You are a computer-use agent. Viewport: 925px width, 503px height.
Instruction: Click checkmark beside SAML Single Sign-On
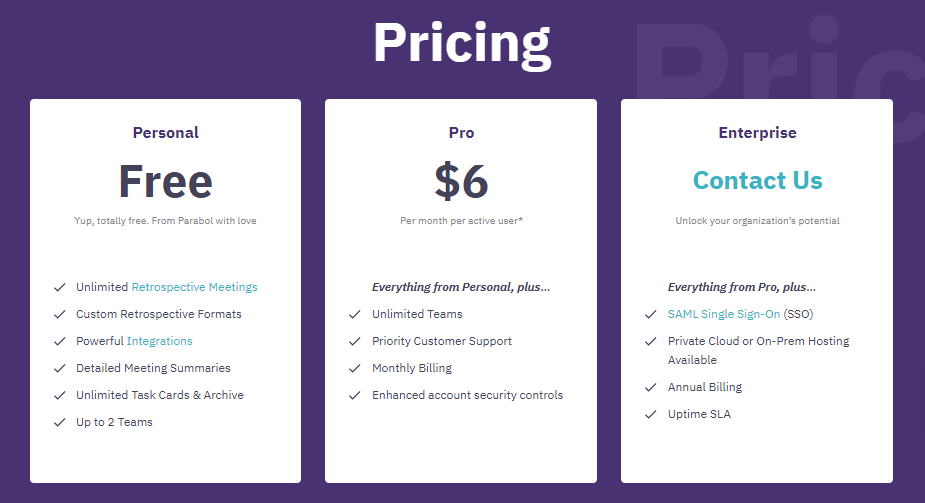point(651,314)
